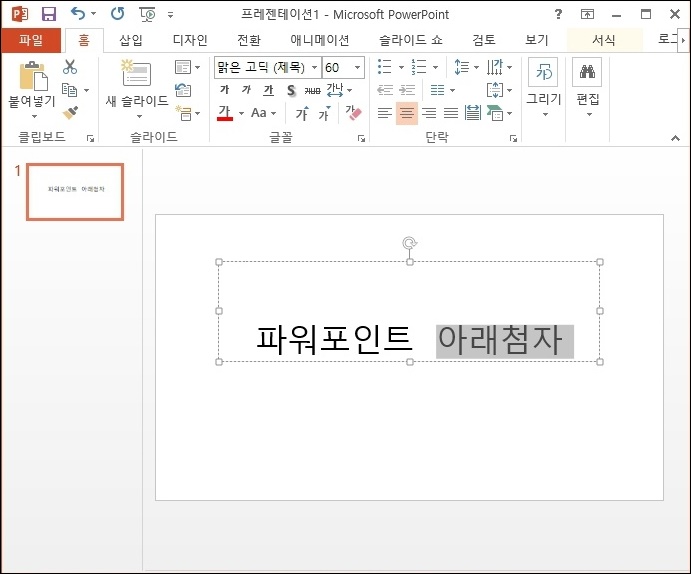The height and width of the screenshot is (574, 691).
Task: Reset slide layout icon
Action: click(183, 90)
